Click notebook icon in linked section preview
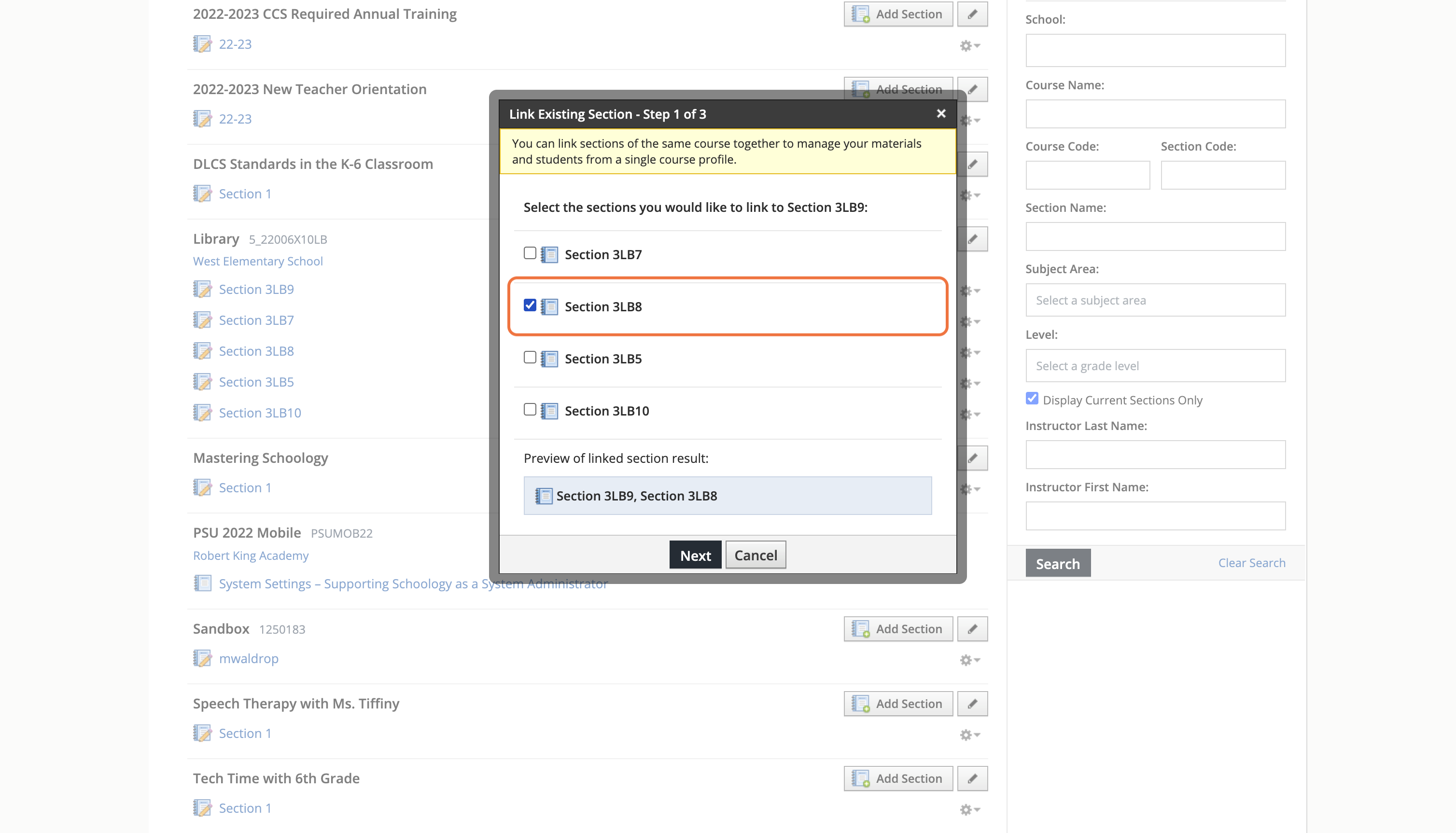1456x833 pixels. point(543,496)
